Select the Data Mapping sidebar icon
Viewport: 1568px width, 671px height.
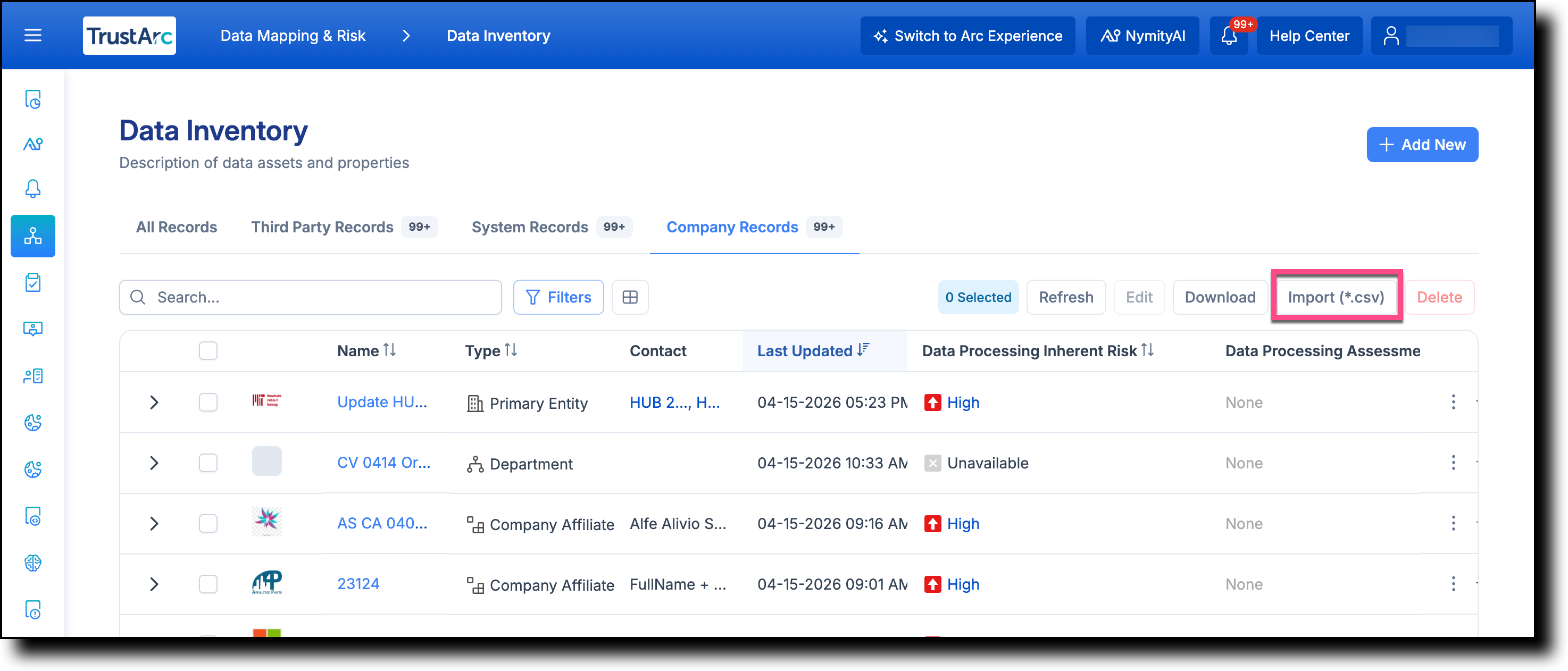point(33,236)
